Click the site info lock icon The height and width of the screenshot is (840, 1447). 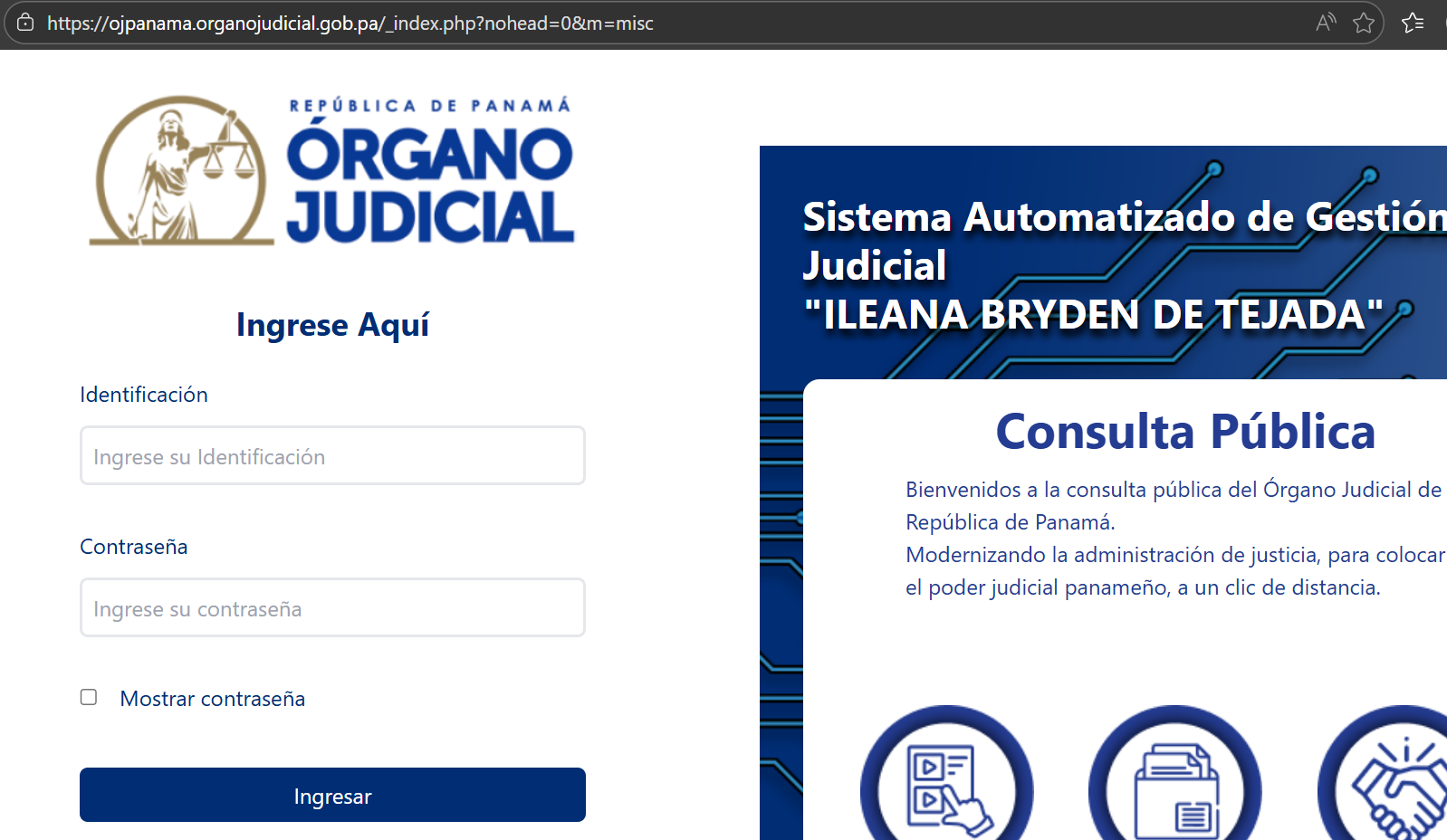[25, 23]
